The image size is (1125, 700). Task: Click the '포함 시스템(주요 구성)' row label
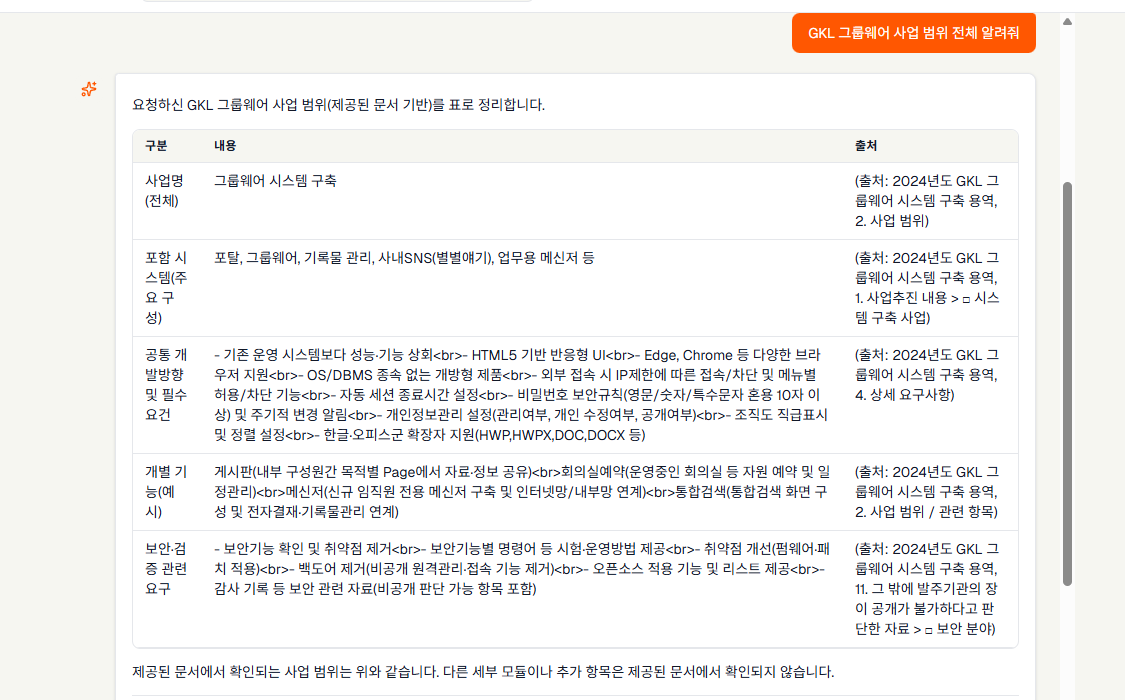(166, 288)
